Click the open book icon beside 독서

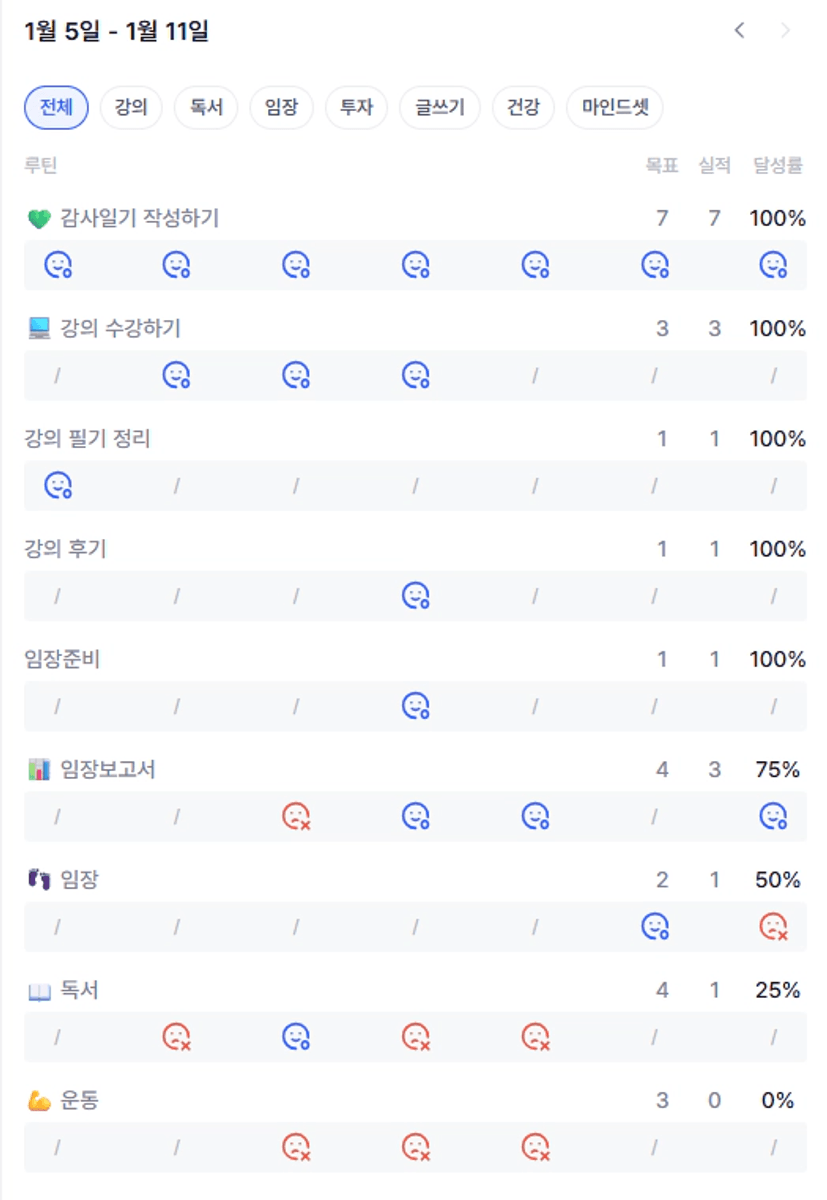(x=39, y=991)
